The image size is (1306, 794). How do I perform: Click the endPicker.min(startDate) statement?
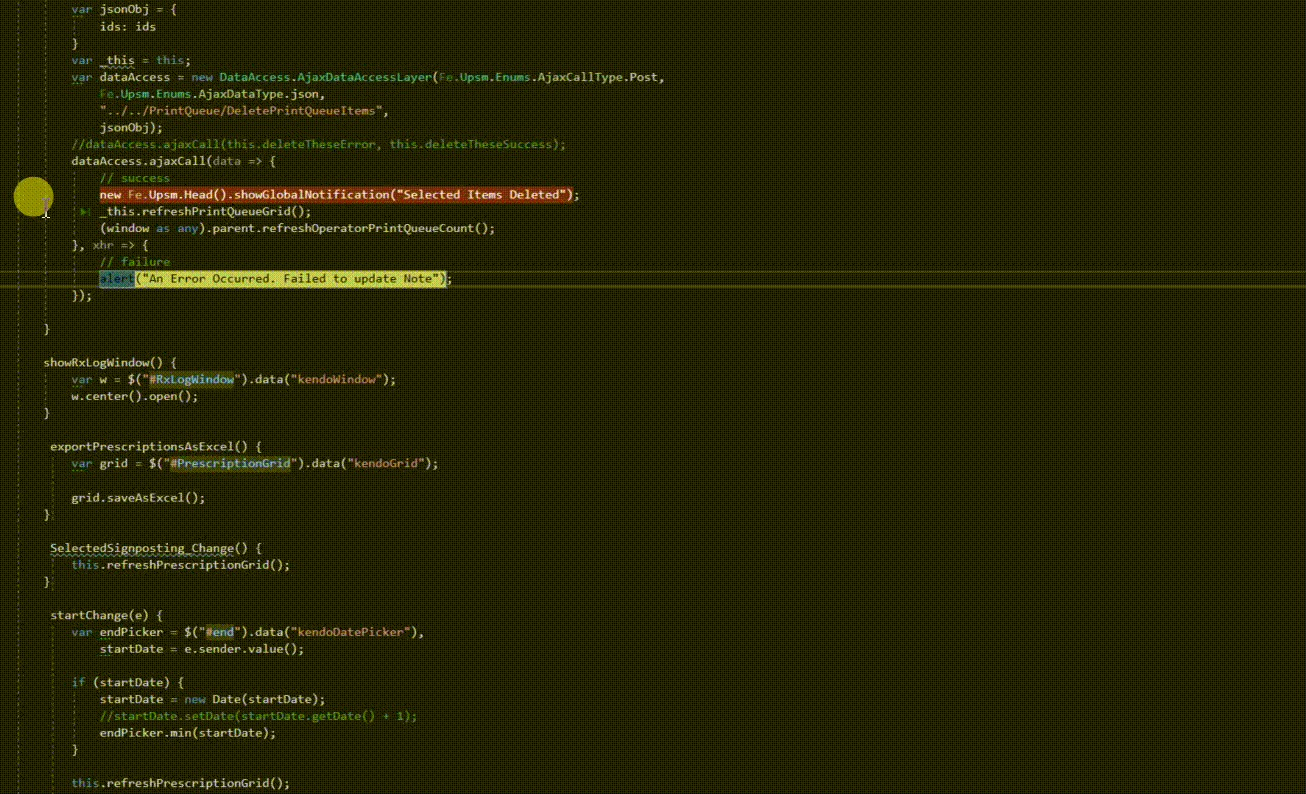point(185,732)
